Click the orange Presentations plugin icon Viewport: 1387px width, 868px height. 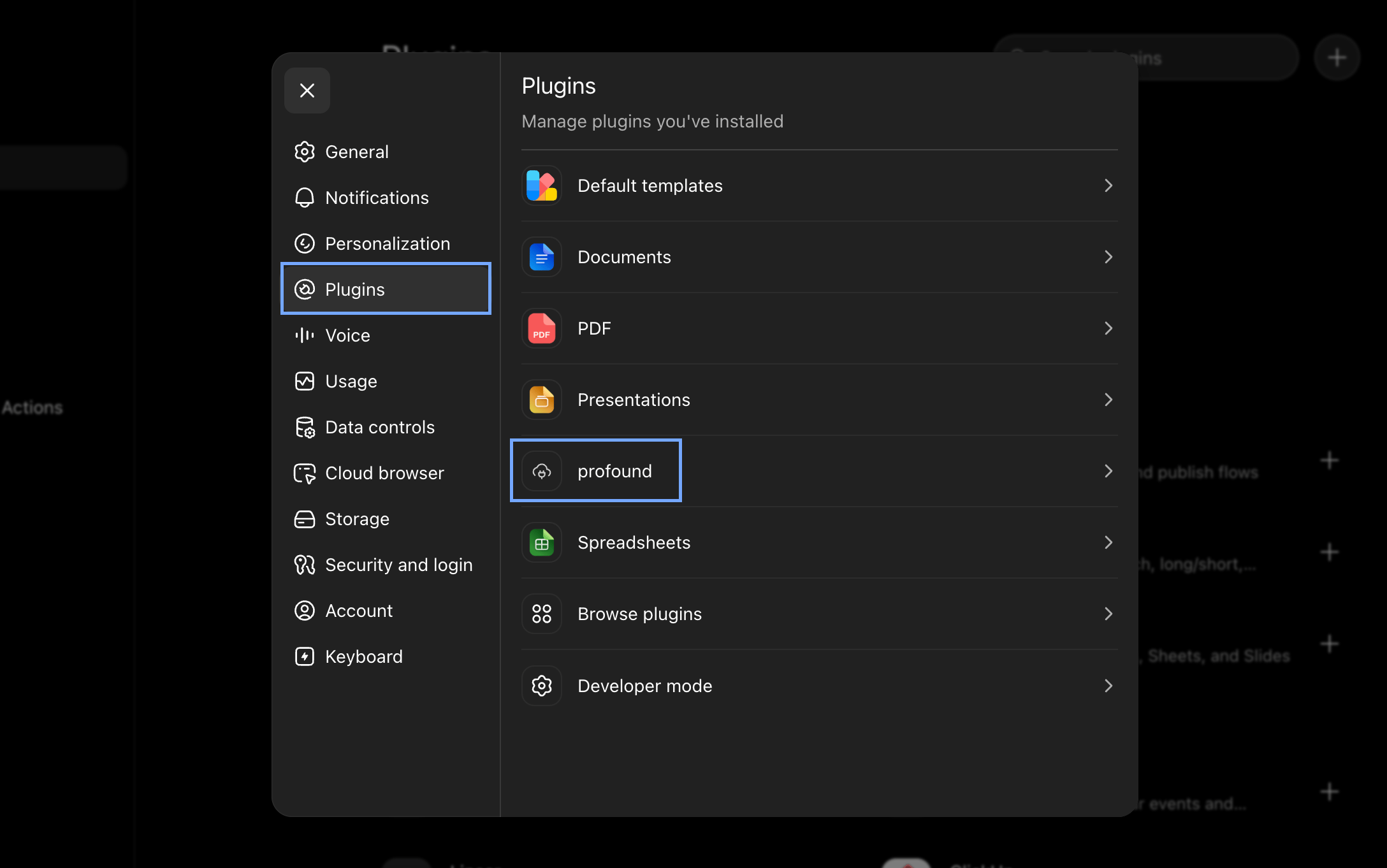(x=542, y=400)
